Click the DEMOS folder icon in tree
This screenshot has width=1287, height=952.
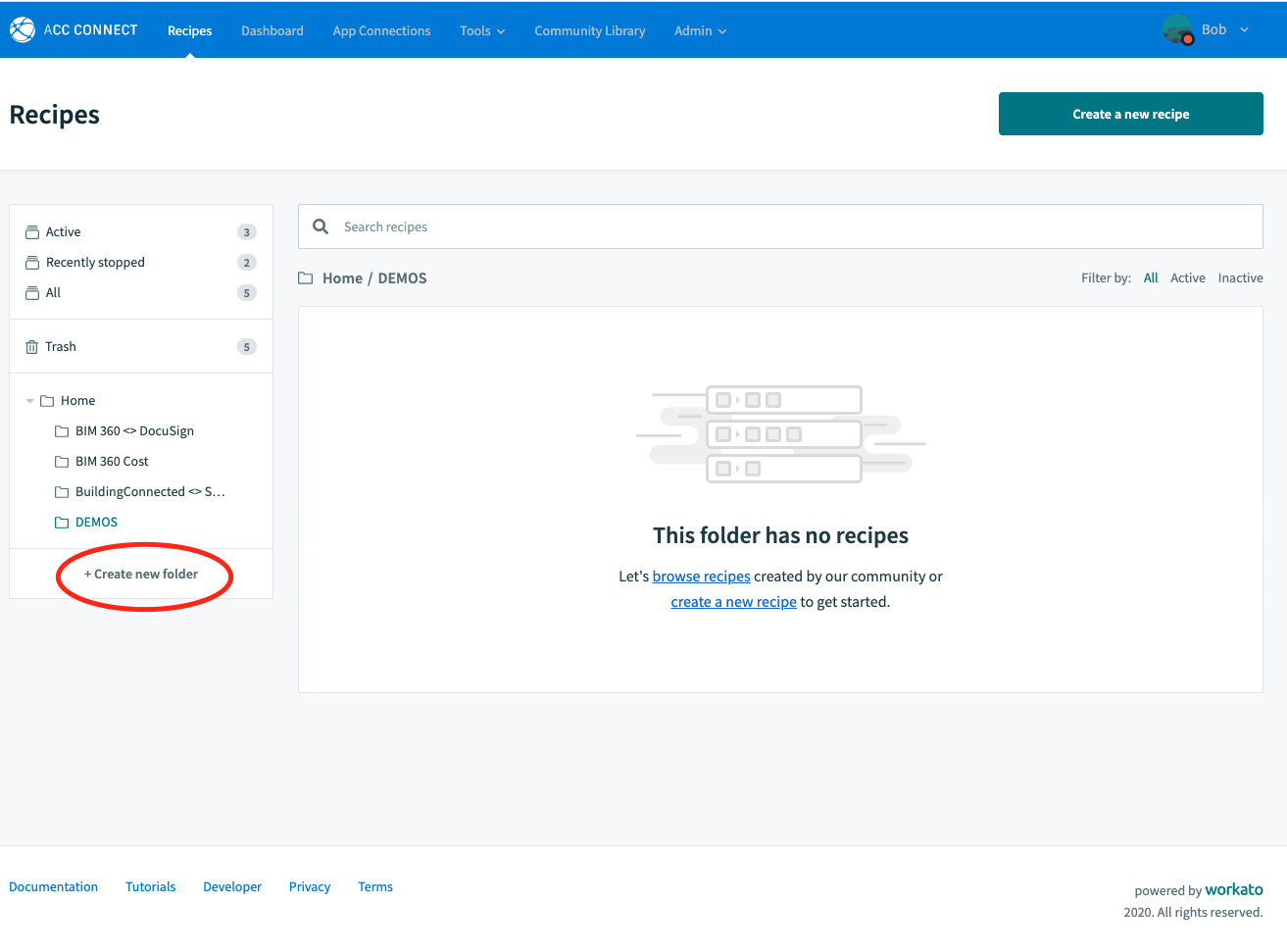tap(62, 523)
